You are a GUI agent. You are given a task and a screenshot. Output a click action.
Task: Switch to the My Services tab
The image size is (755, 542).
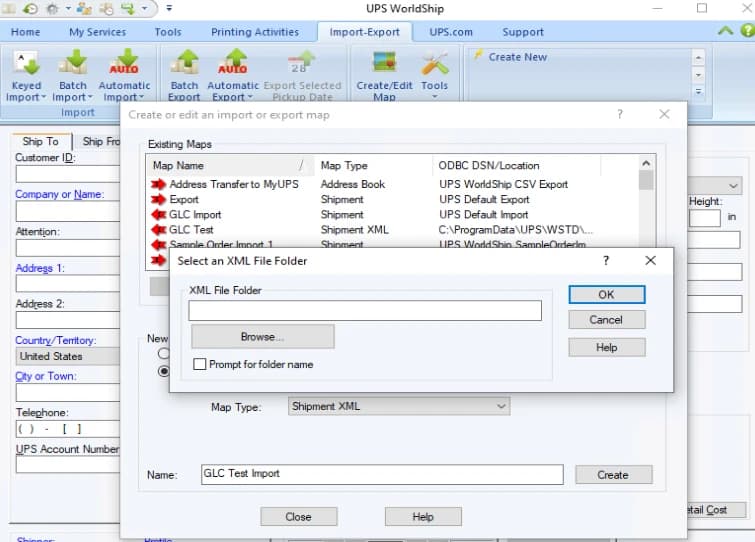click(98, 32)
